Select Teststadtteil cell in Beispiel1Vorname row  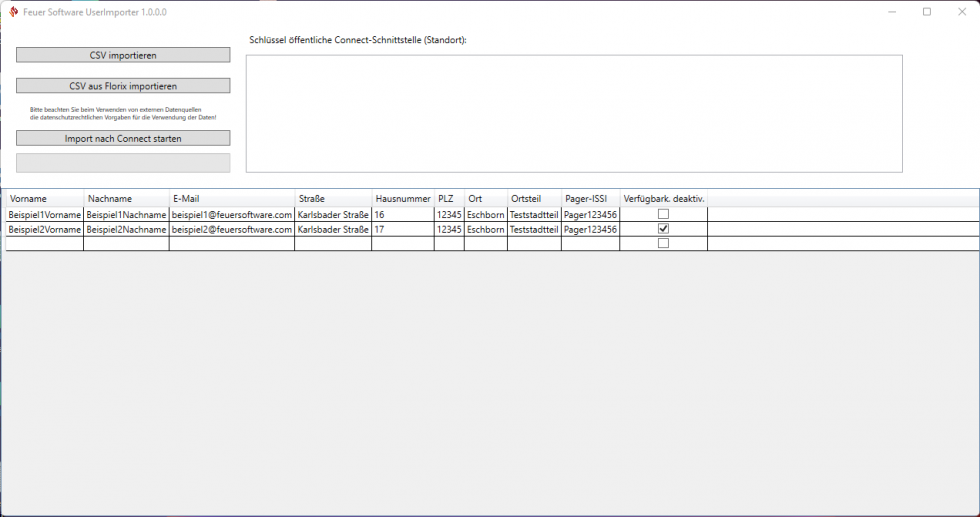click(534, 214)
